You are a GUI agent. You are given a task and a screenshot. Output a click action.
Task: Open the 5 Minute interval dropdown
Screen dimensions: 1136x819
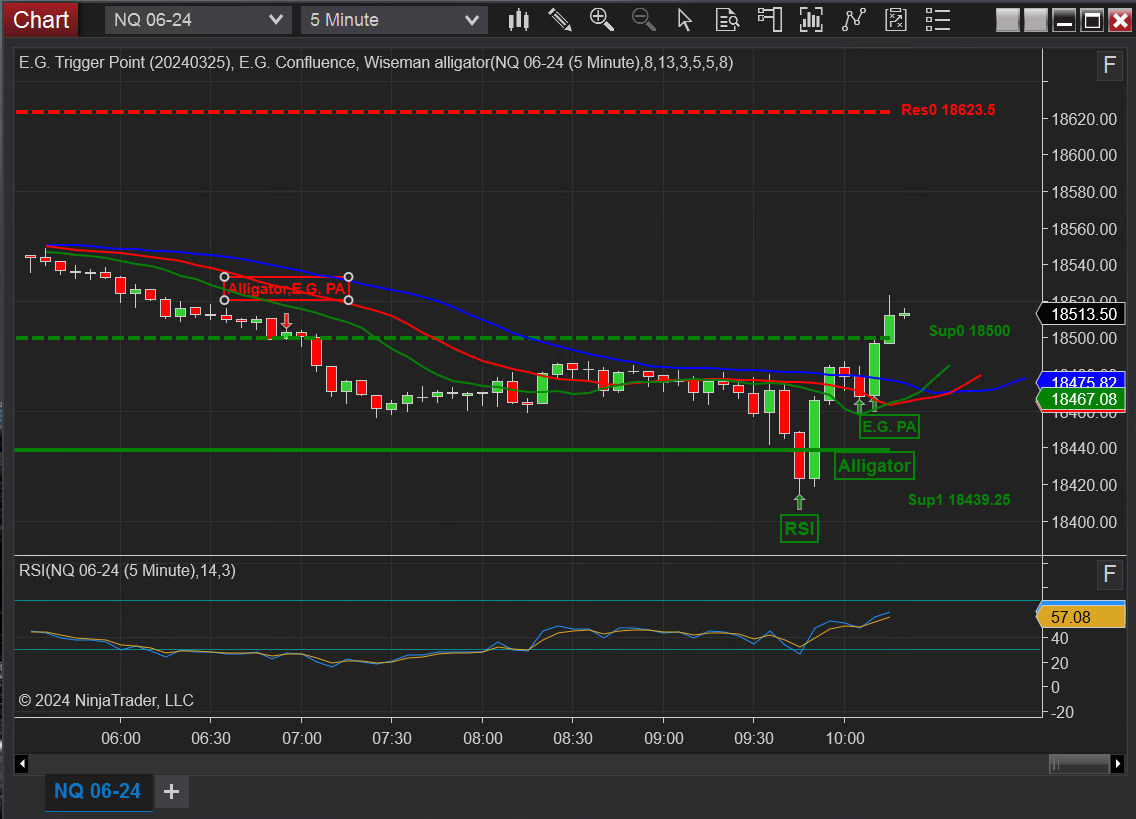point(393,19)
